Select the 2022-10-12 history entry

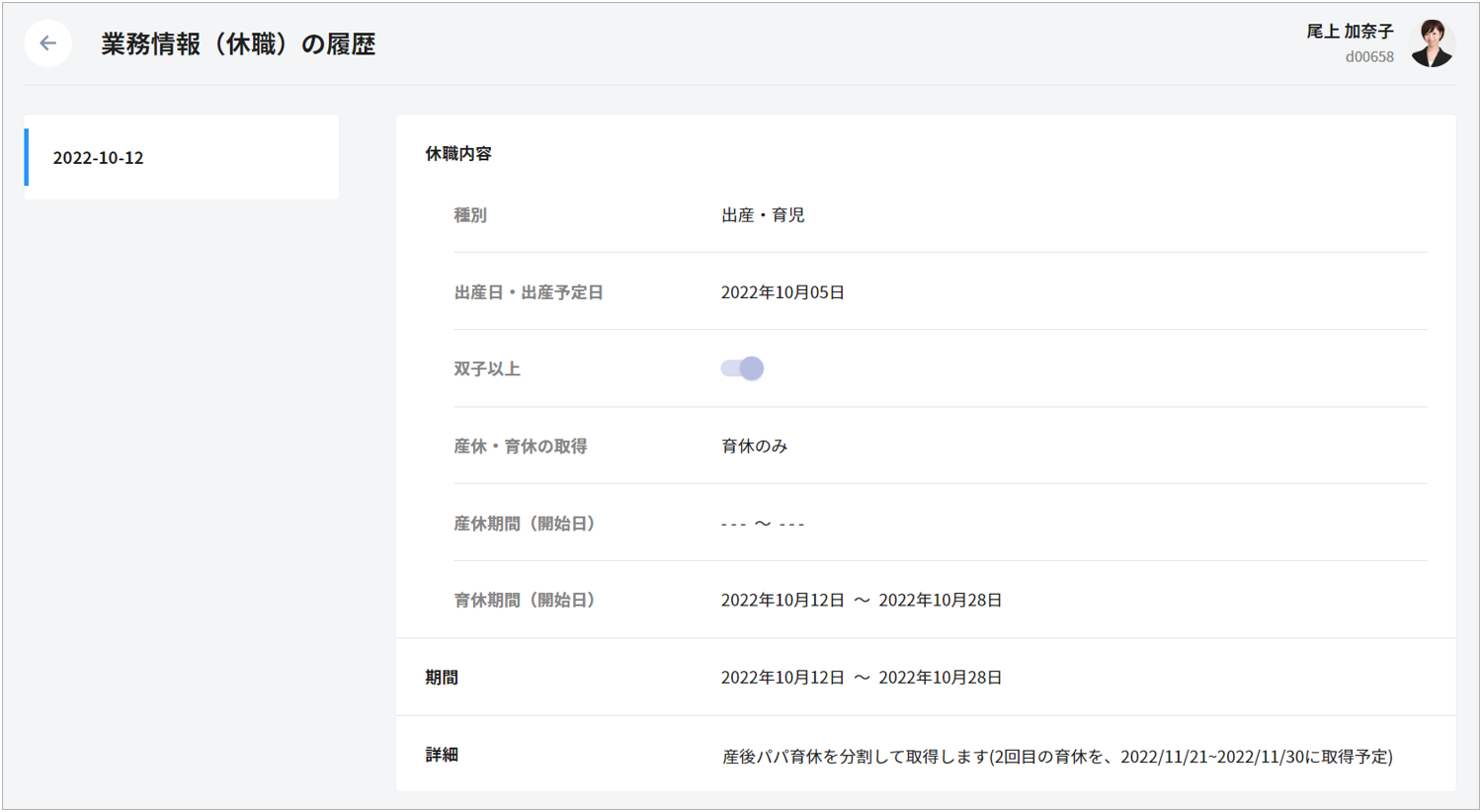(x=182, y=157)
